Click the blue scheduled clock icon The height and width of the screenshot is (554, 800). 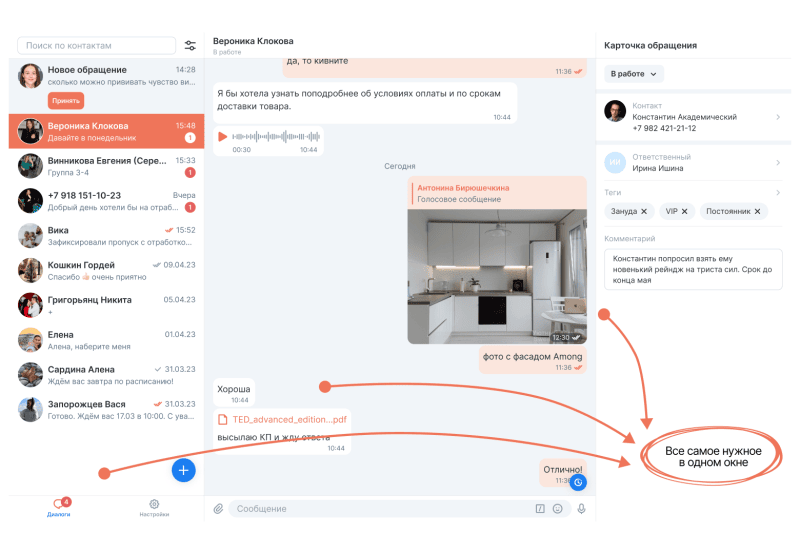click(578, 482)
